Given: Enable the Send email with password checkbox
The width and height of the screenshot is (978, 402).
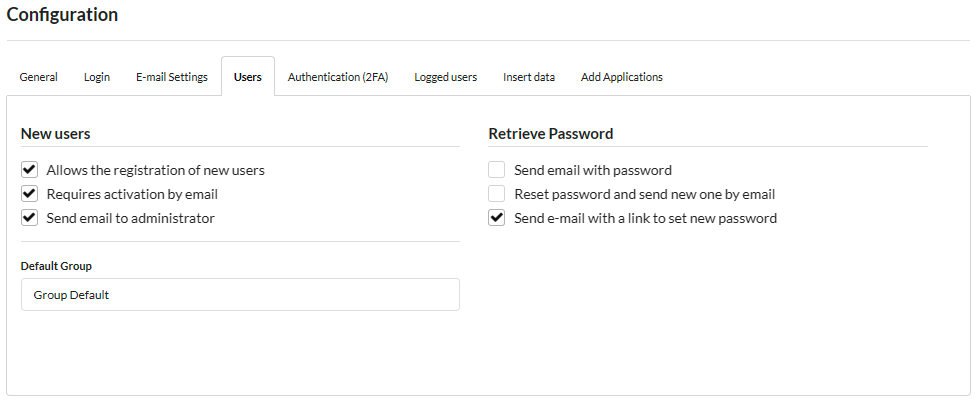Looking at the screenshot, I should 497,170.
